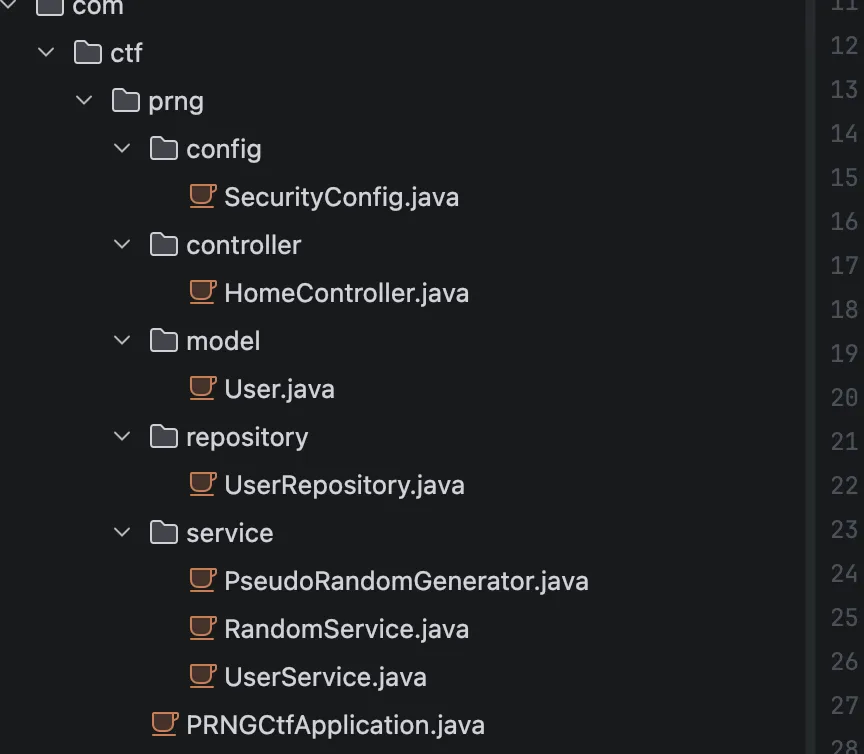Click the HomeController.java class file icon

coord(203,292)
